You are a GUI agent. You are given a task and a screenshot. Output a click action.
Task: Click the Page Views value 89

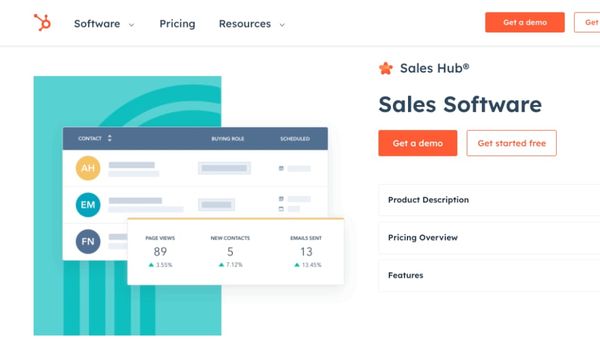tap(160, 251)
